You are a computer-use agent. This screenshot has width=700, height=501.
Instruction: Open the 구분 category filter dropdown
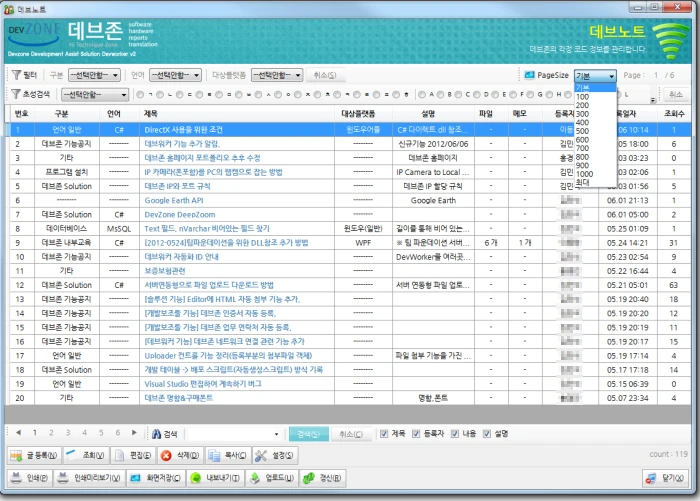(x=94, y=75)
